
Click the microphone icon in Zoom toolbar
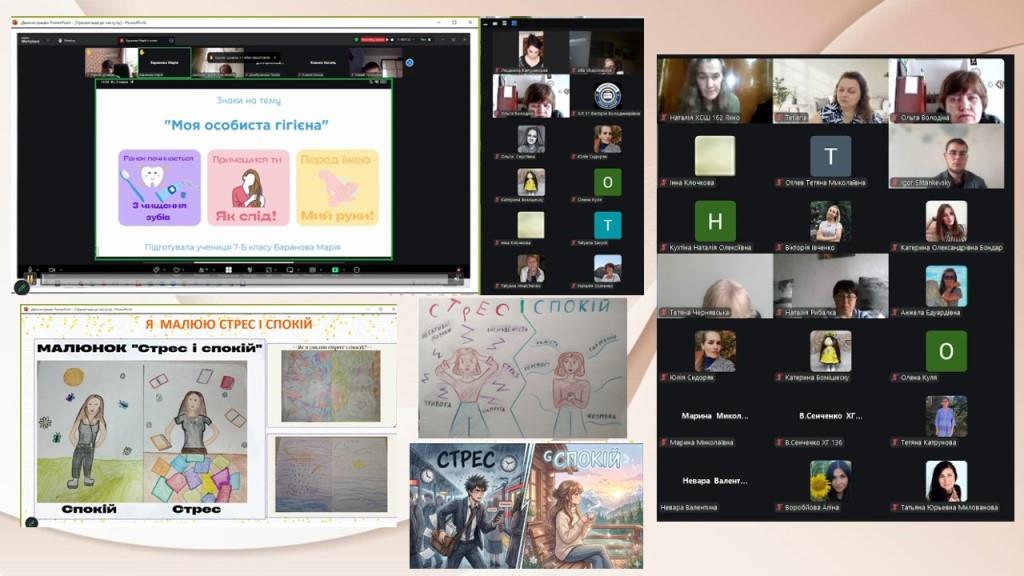pos(32,269)
